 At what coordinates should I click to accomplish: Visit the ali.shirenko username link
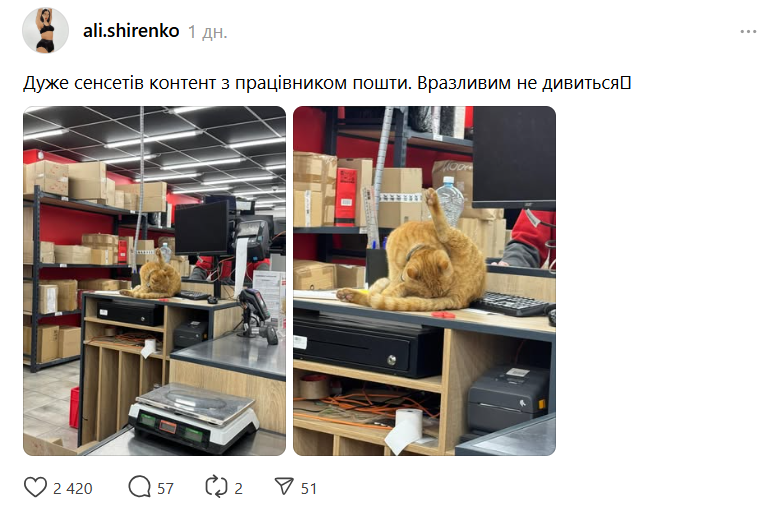[131, 31]
